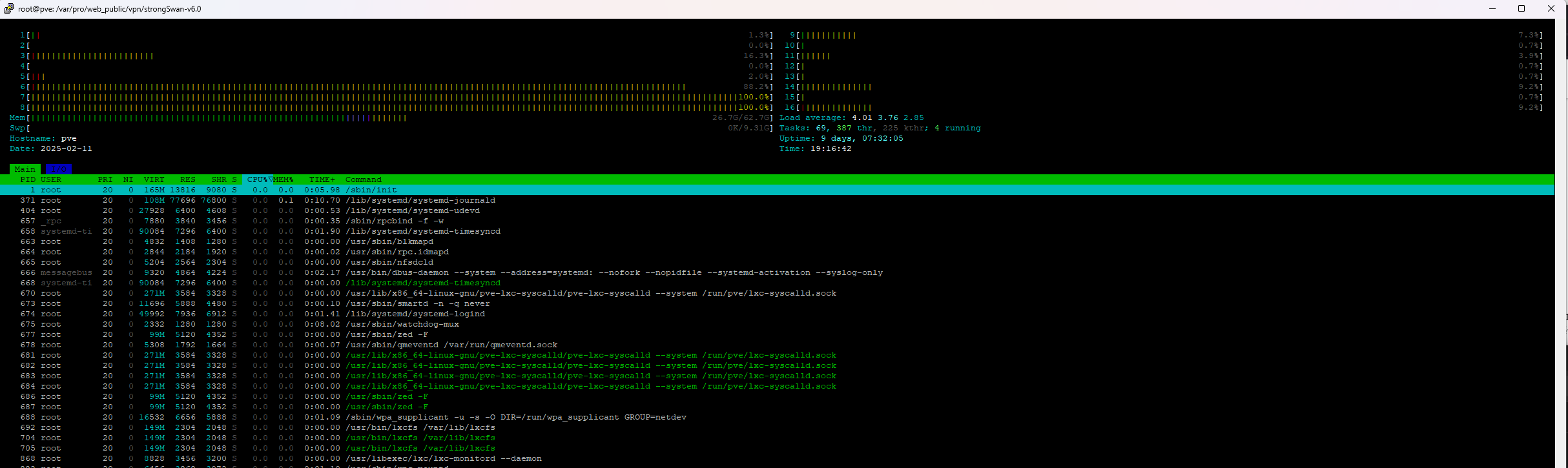This screenshot has height=468, width=1568.
Task: Select the wpa_supplicant process row
Action: click(777, 417)
